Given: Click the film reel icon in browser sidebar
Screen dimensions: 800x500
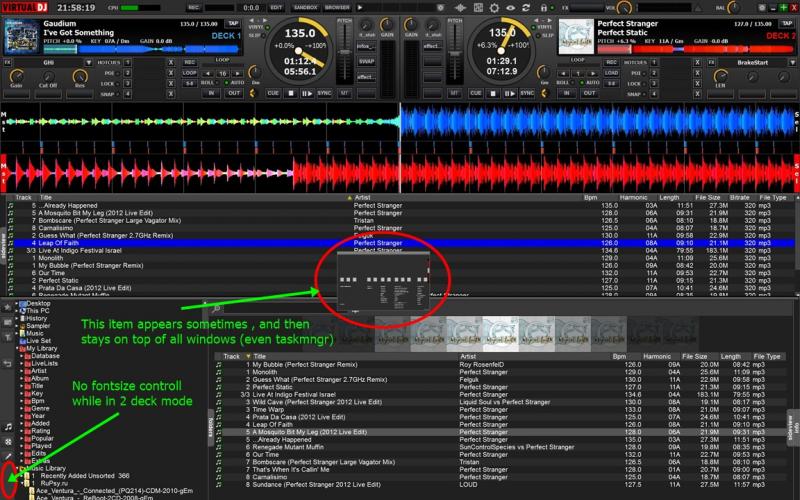Looking at the screenshot, I should pos(8,442).
